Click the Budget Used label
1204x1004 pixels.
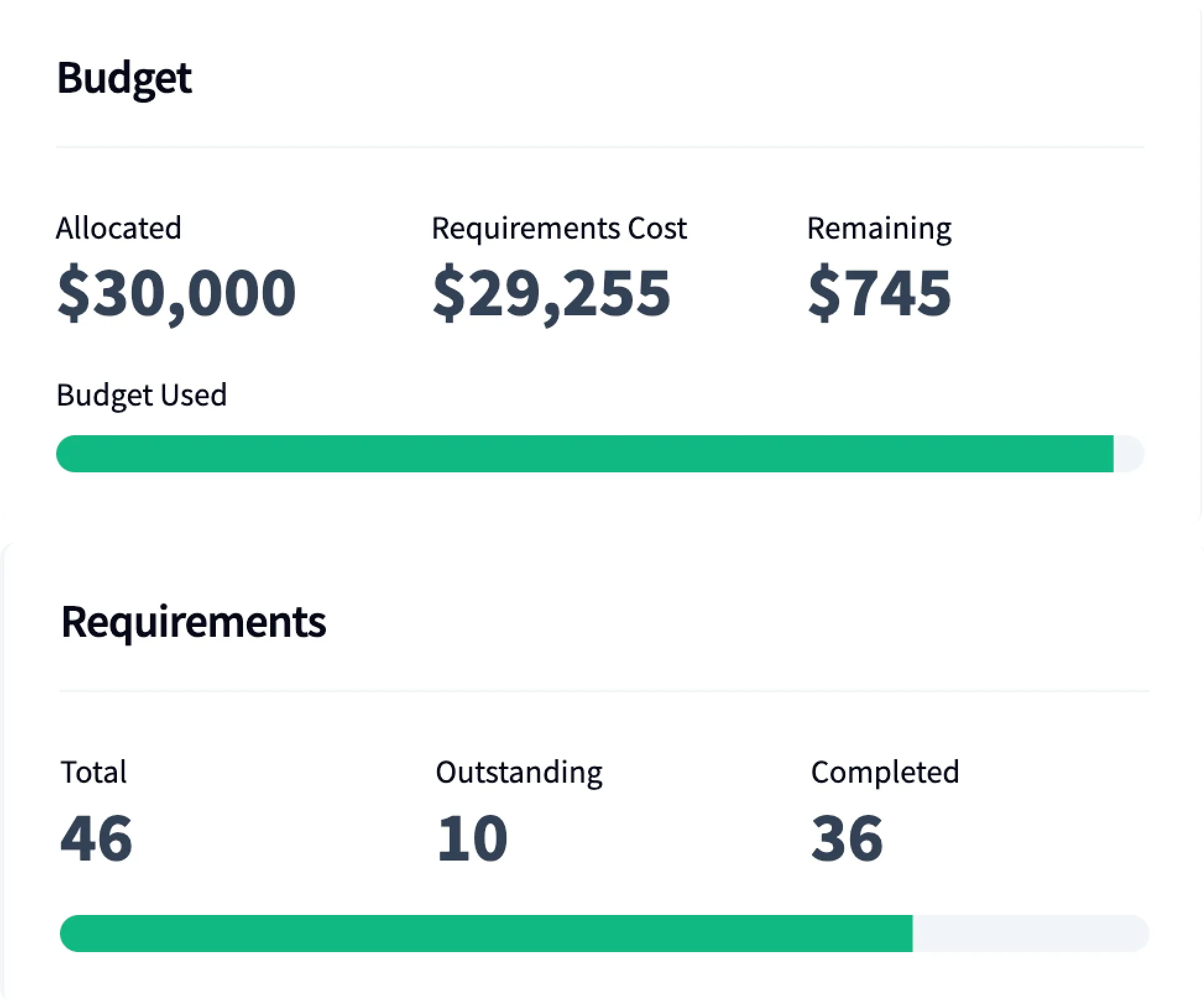point(141,394)
